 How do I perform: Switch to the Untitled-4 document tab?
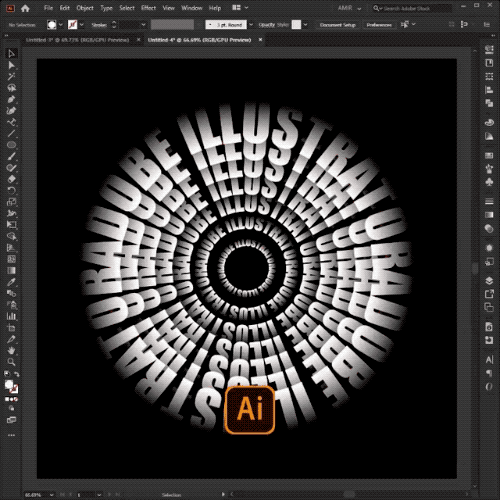(x=199, y=40)
